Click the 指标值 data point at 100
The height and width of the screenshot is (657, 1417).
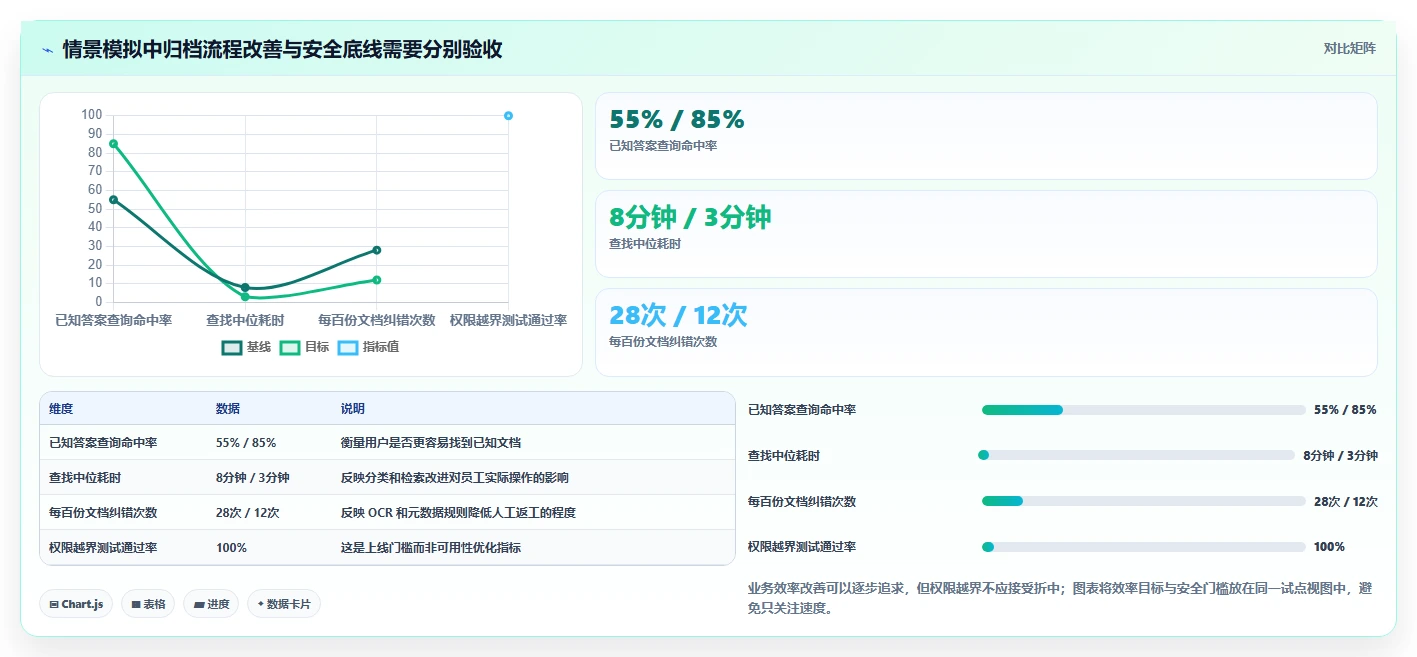coord(508,116)
